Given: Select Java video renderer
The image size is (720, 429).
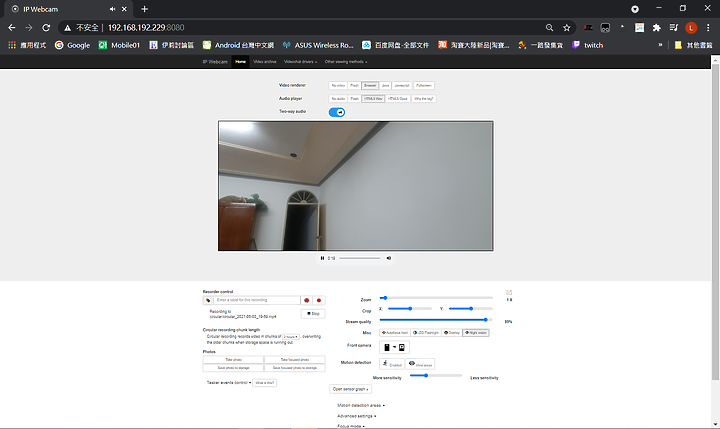Looking at the screenshot, I should click(x=385, y=85).
